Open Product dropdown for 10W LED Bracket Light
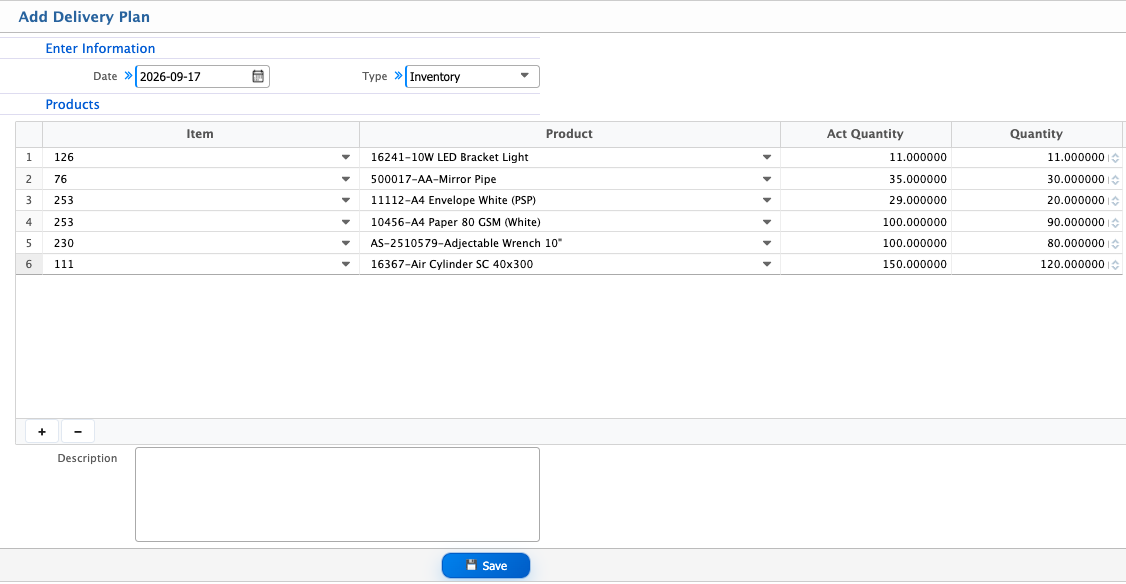The width and height of the screenshot is (1126, 584). [x=766, y=157]
